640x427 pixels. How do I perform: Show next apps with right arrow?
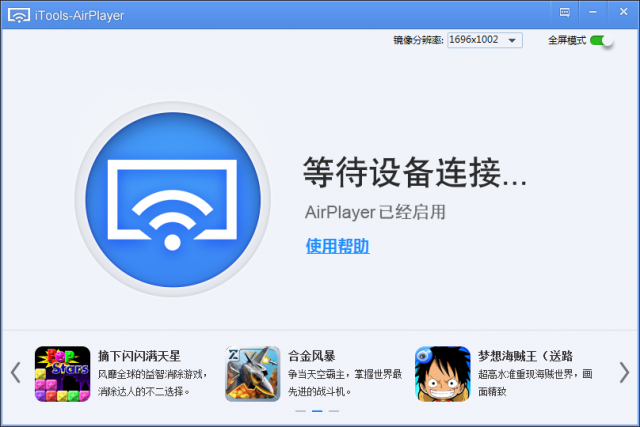624,372
